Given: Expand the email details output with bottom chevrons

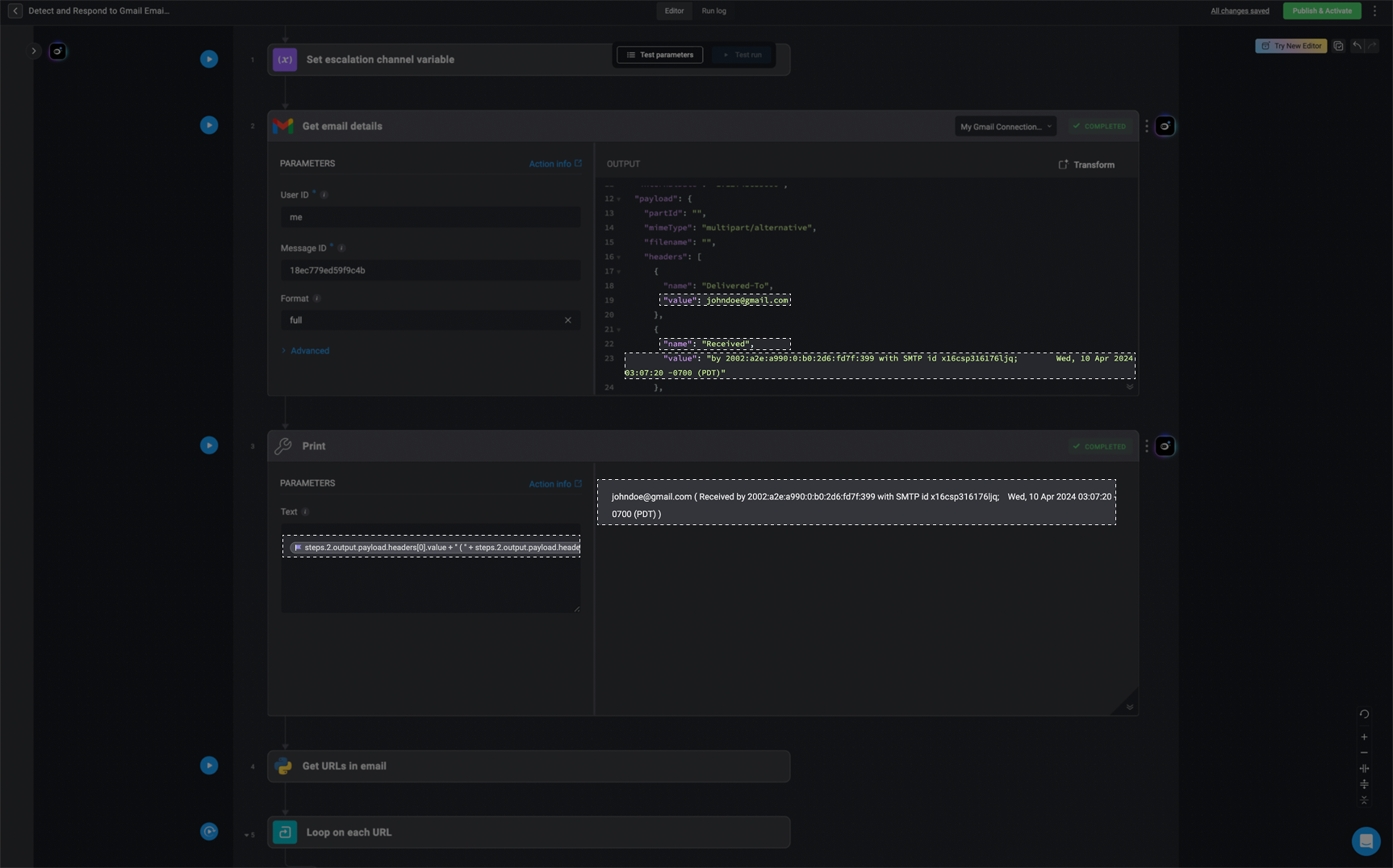Looking at the screenshot, I should click(1130, 387).
